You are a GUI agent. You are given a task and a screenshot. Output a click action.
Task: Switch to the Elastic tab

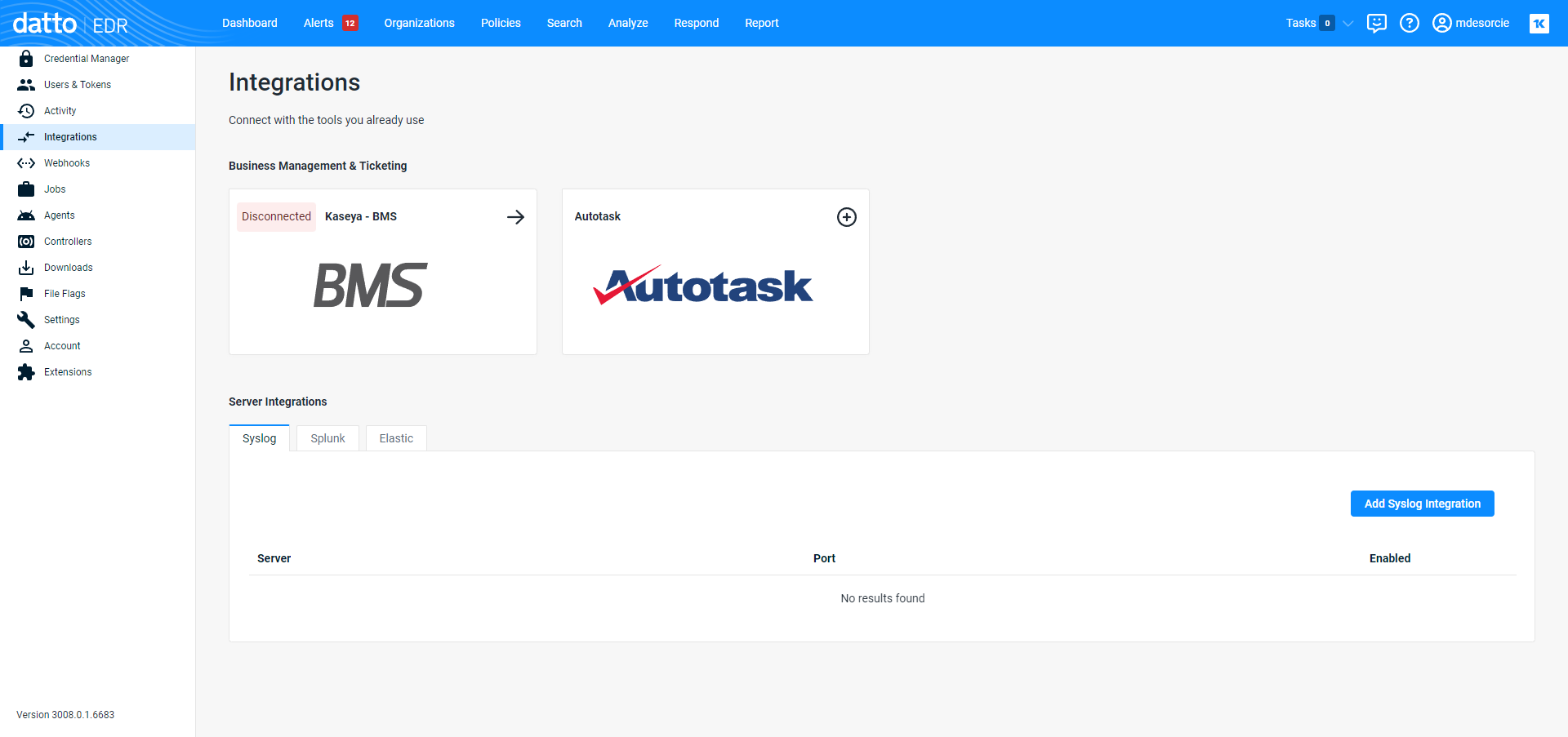[x=396, y=438]
